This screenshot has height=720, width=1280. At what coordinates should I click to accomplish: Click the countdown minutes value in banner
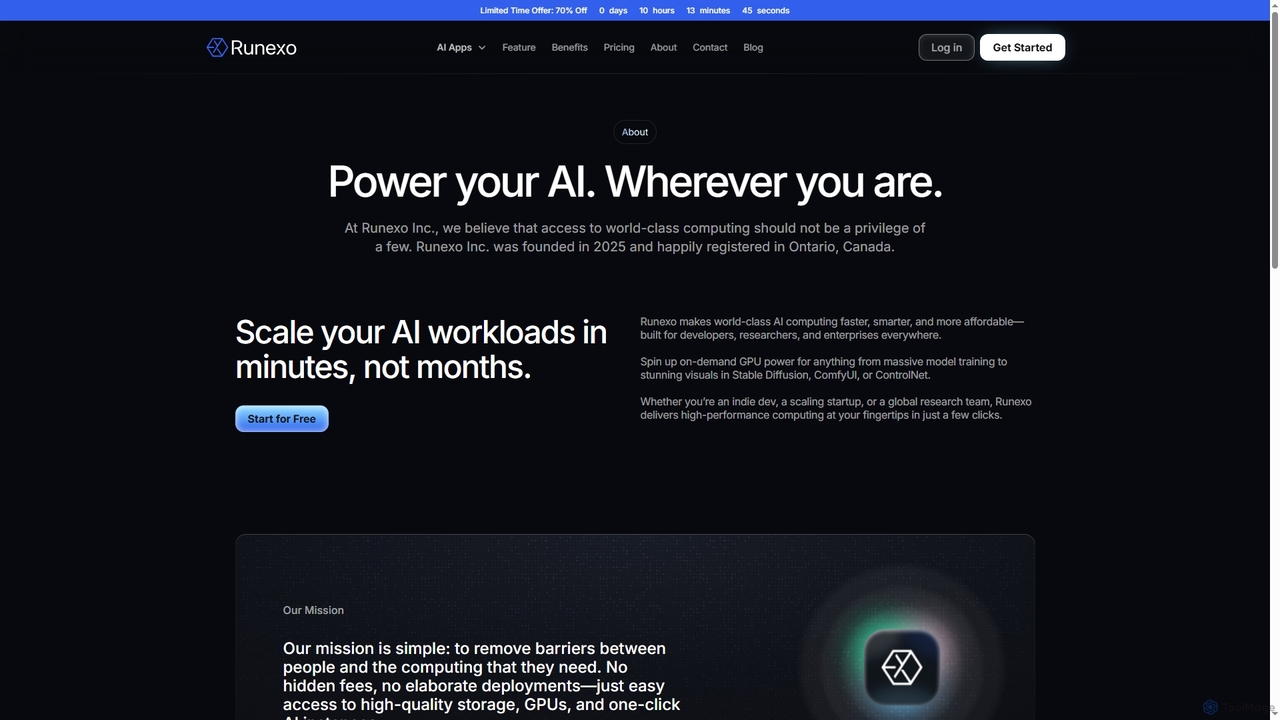[691, 10]
